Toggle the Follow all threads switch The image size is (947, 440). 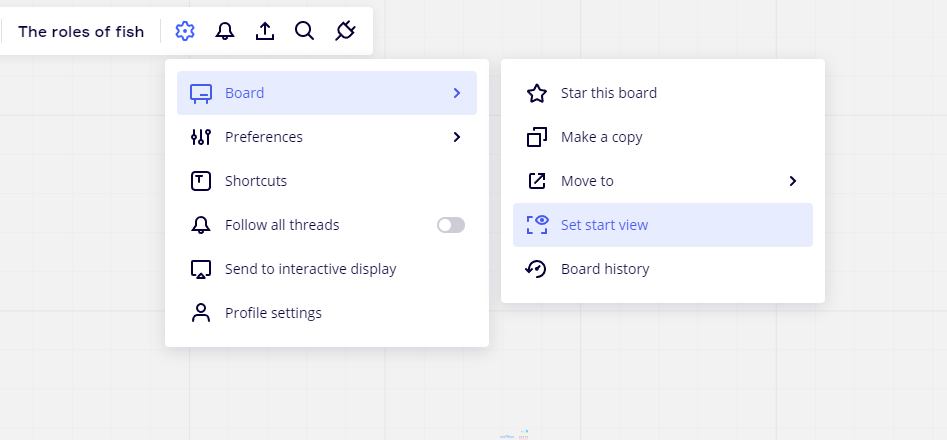point(451,225)
